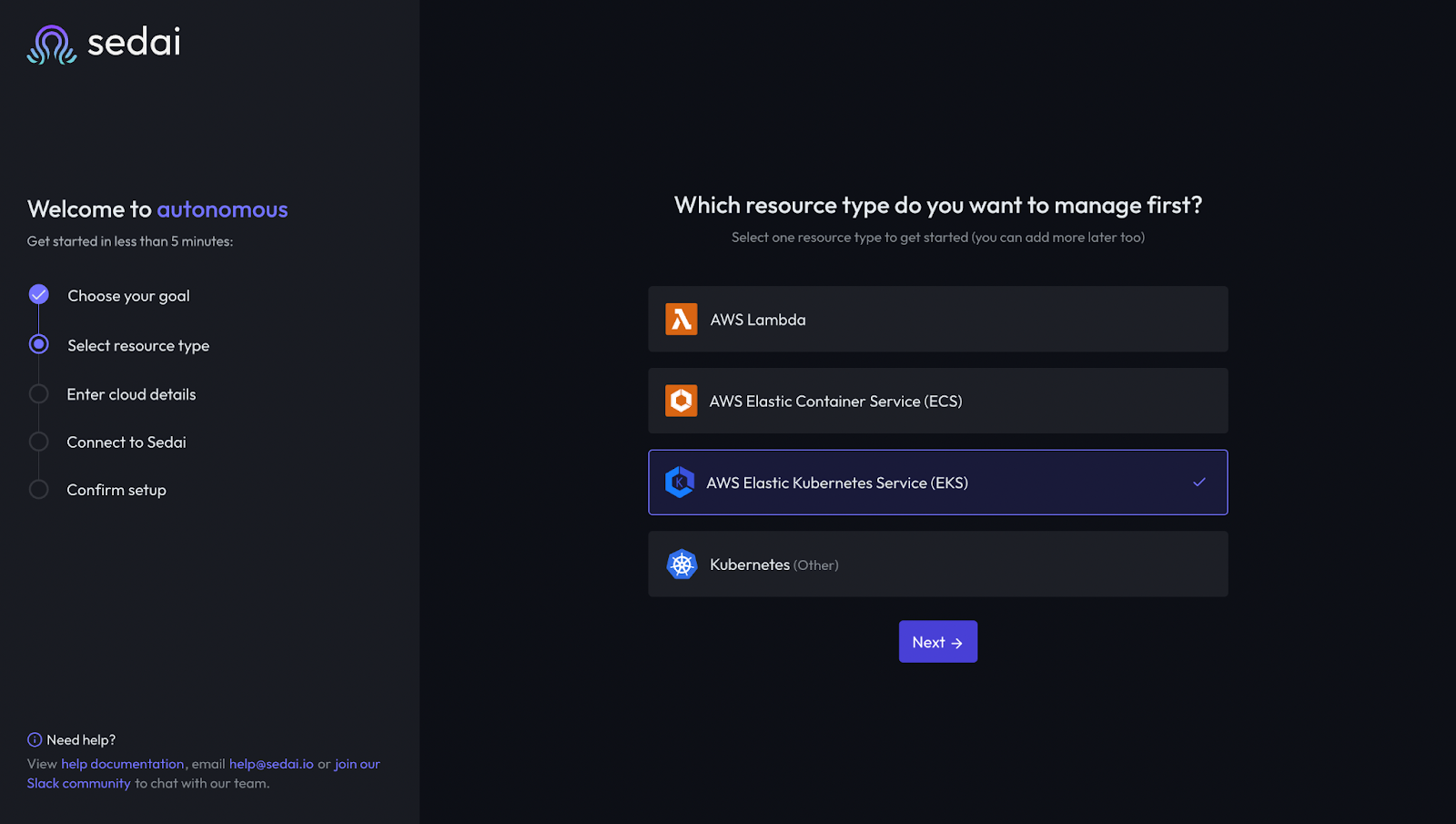Open the help documentation link

(x=123, y=763)
